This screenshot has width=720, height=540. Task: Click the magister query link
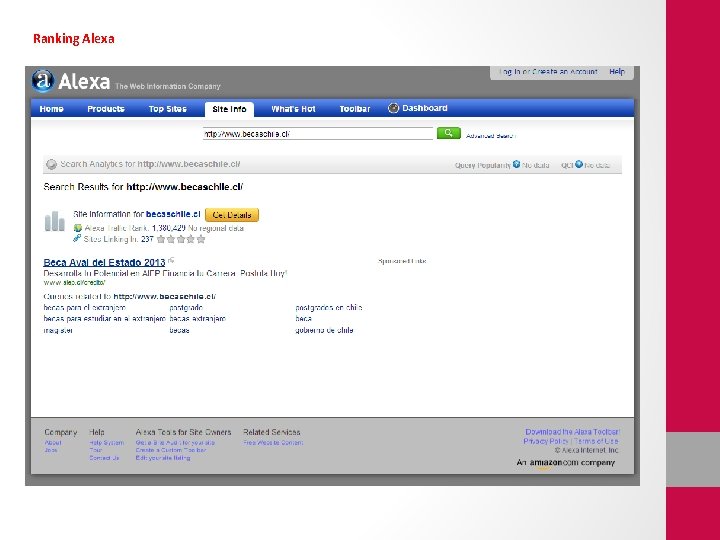click(x=58, y=330)
